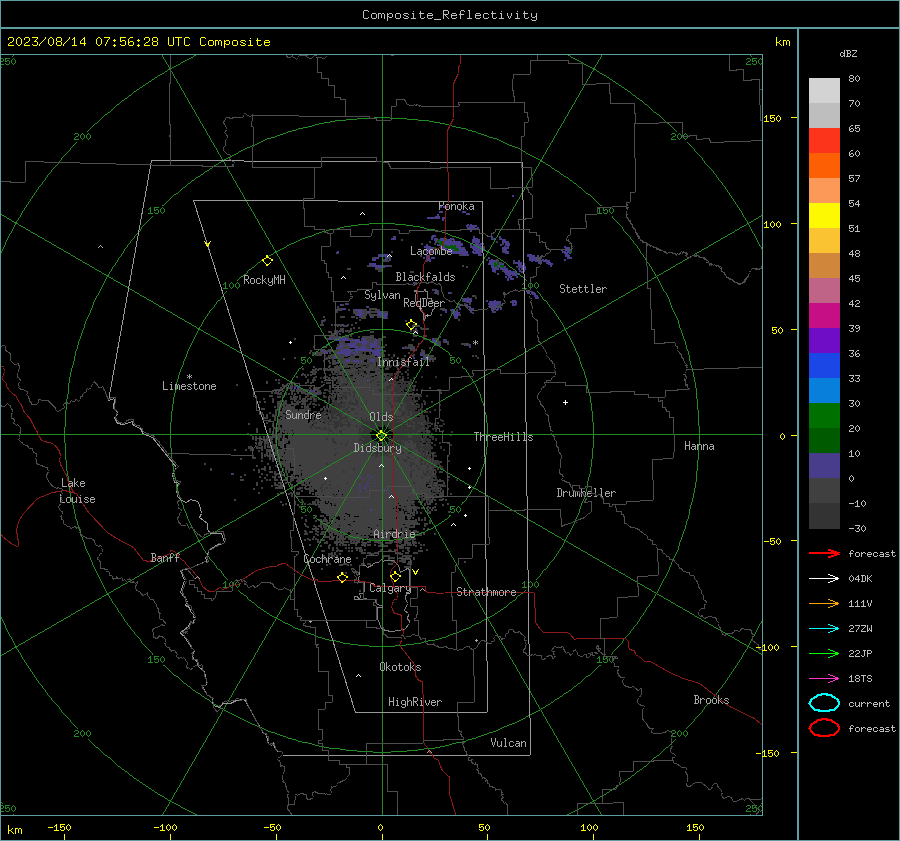Click the cyan current ellipse icon
The height and width of the screenshot is (841, 900).
[824, 703]
